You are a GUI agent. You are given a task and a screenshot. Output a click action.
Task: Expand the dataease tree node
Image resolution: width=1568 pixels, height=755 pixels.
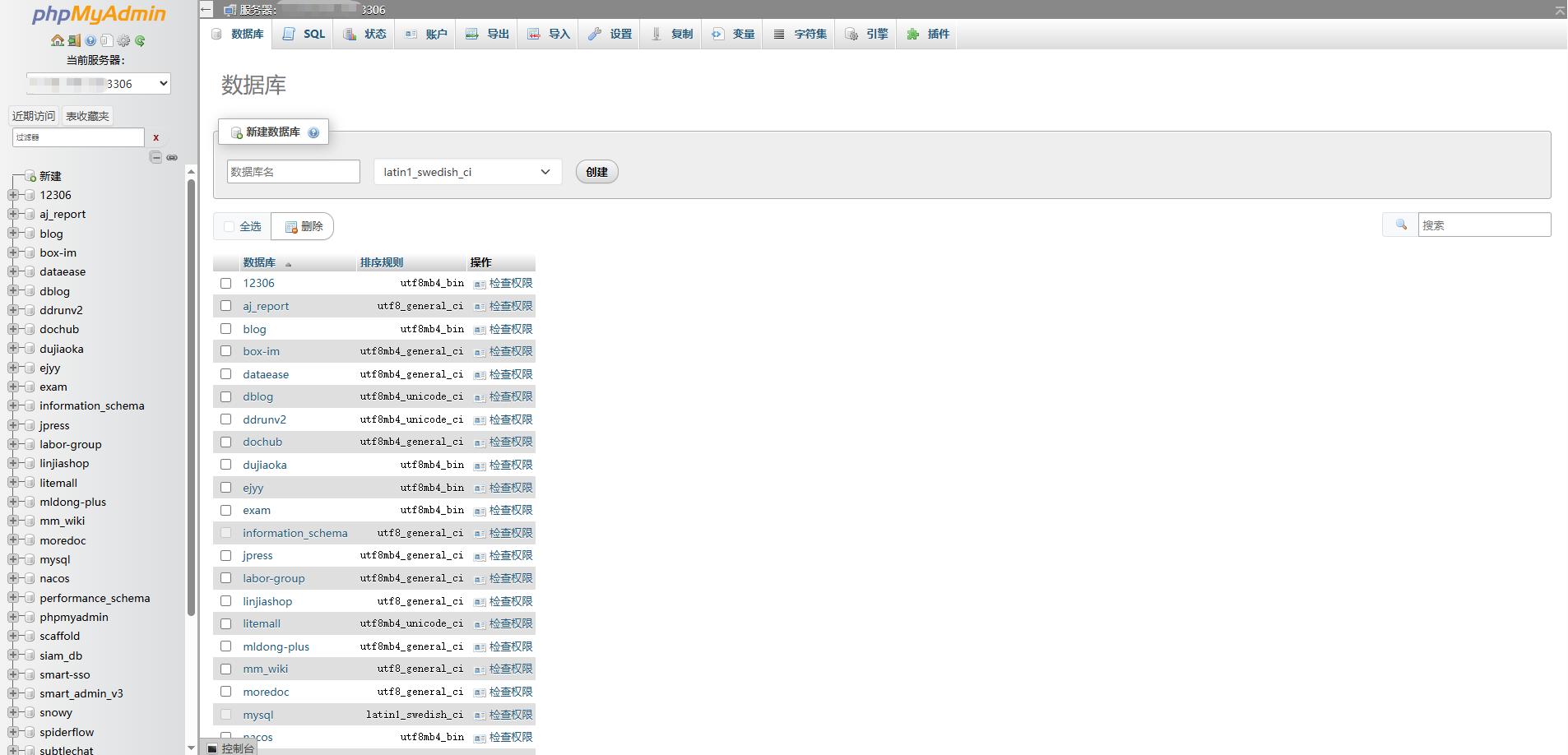[x=12, y=271]
